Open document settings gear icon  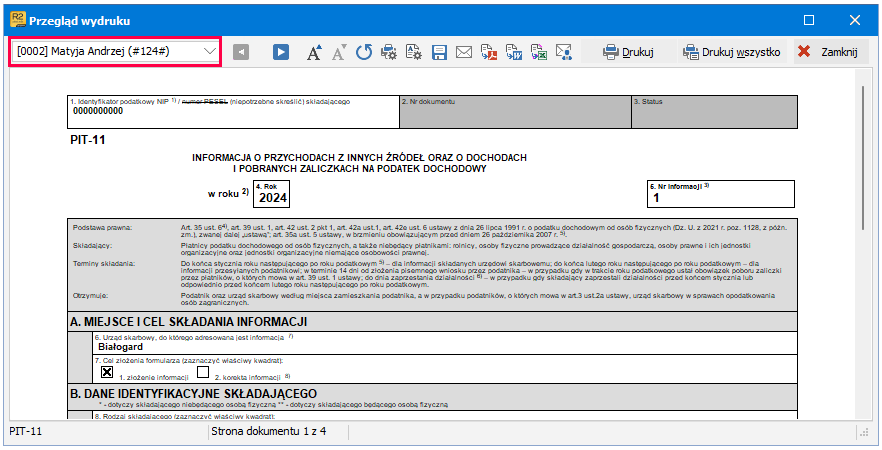(413, 52)
